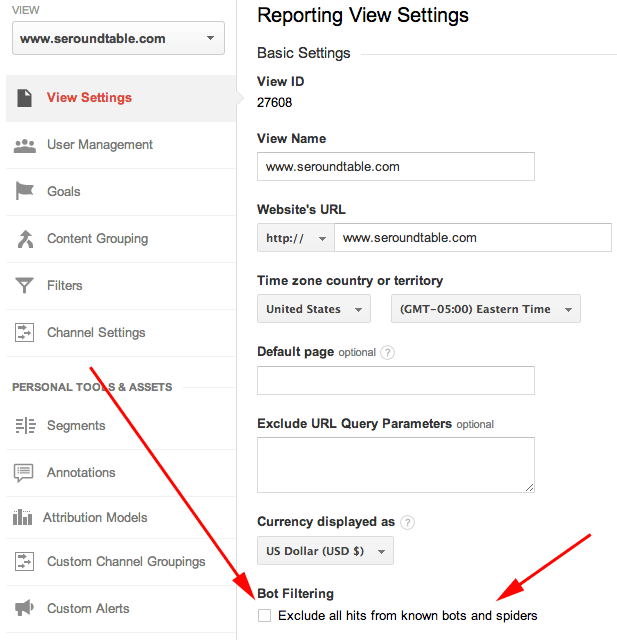Viewport: 617px width, 640px height.
Task: Enable Exclude all hits from known bots checkbox
Action: point(264,616)
